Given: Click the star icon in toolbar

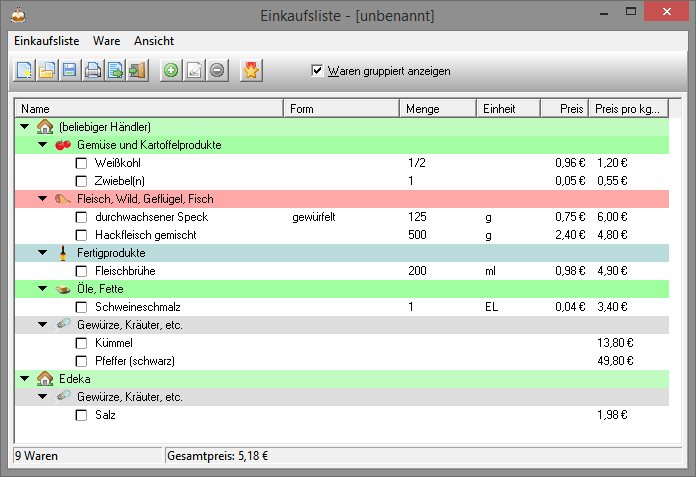Looking at the screenshot, I should point(251,70).
